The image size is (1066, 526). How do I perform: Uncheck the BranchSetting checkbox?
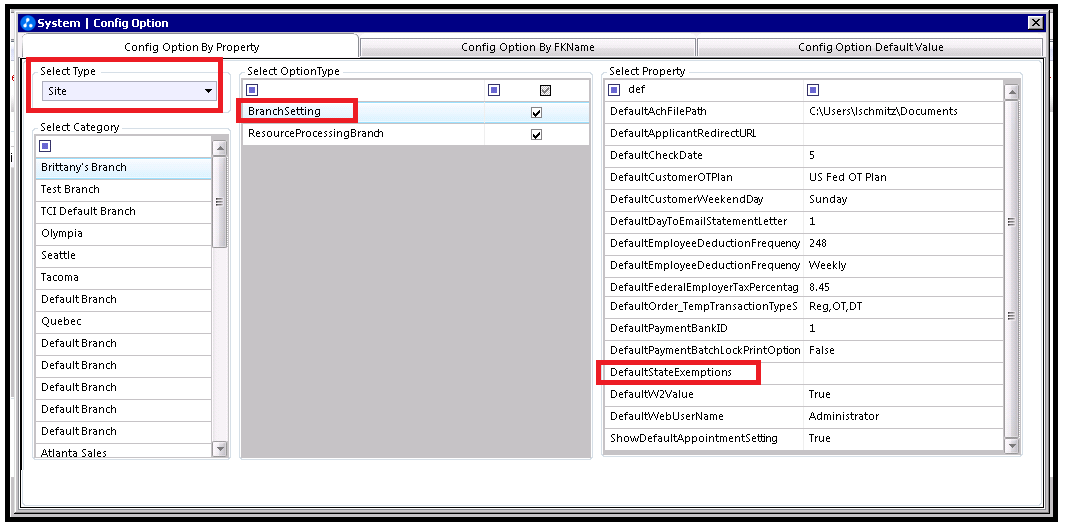pyautogui.click(x=536, y=113)
